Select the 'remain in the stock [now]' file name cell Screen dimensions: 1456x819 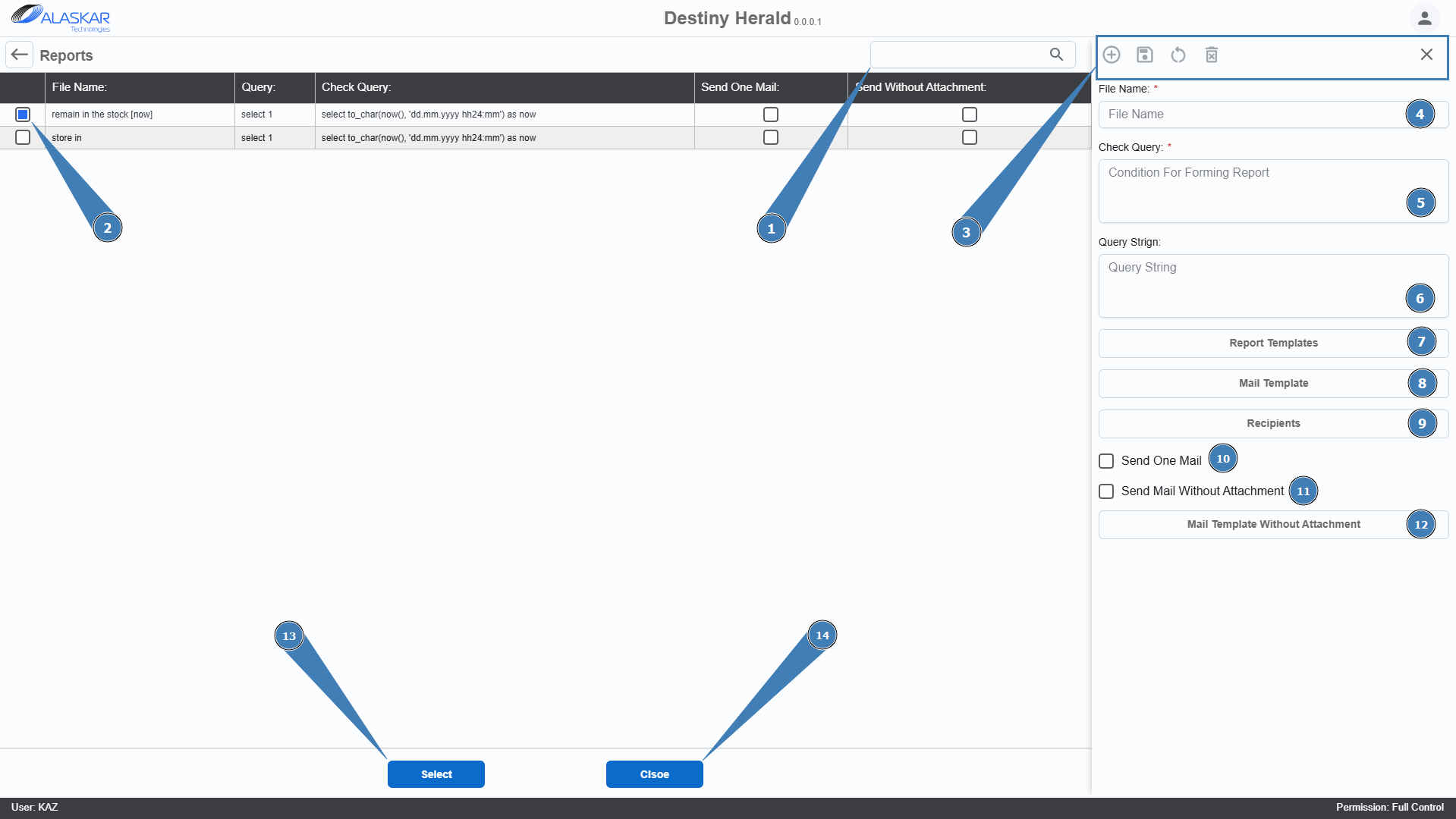[x=140, y=115]
